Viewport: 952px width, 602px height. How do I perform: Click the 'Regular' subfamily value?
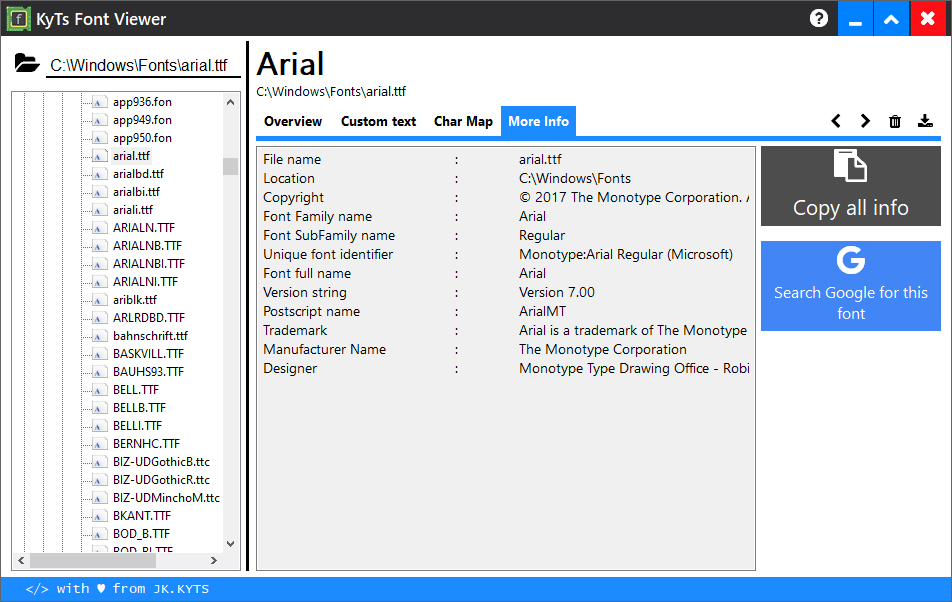[542, 235]
